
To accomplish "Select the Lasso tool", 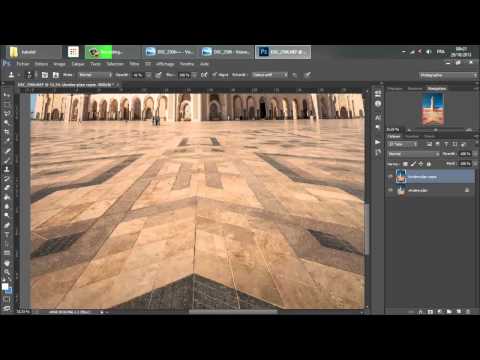I will [7, 114].
